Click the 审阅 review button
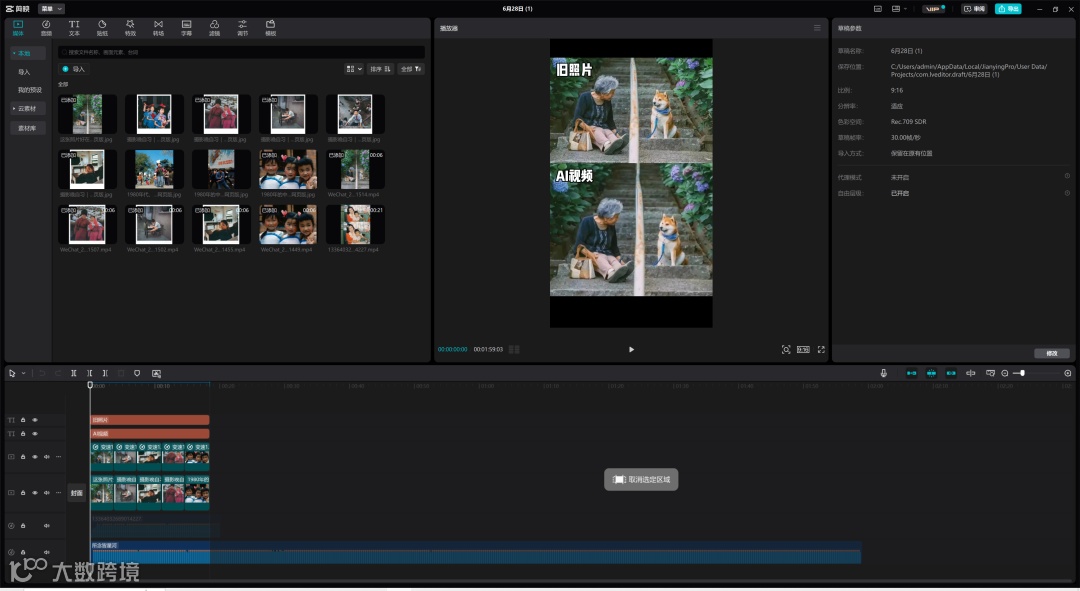Screen dimensions: 1080x591 975,9
